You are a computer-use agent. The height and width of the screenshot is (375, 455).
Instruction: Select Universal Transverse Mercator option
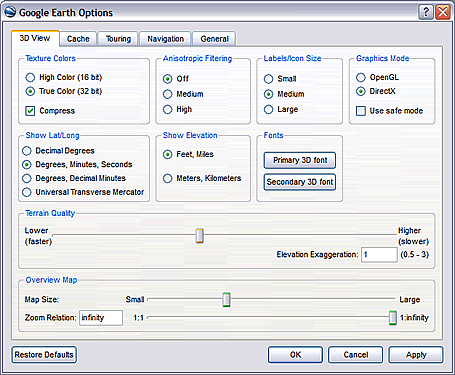(x=27, y=192)
